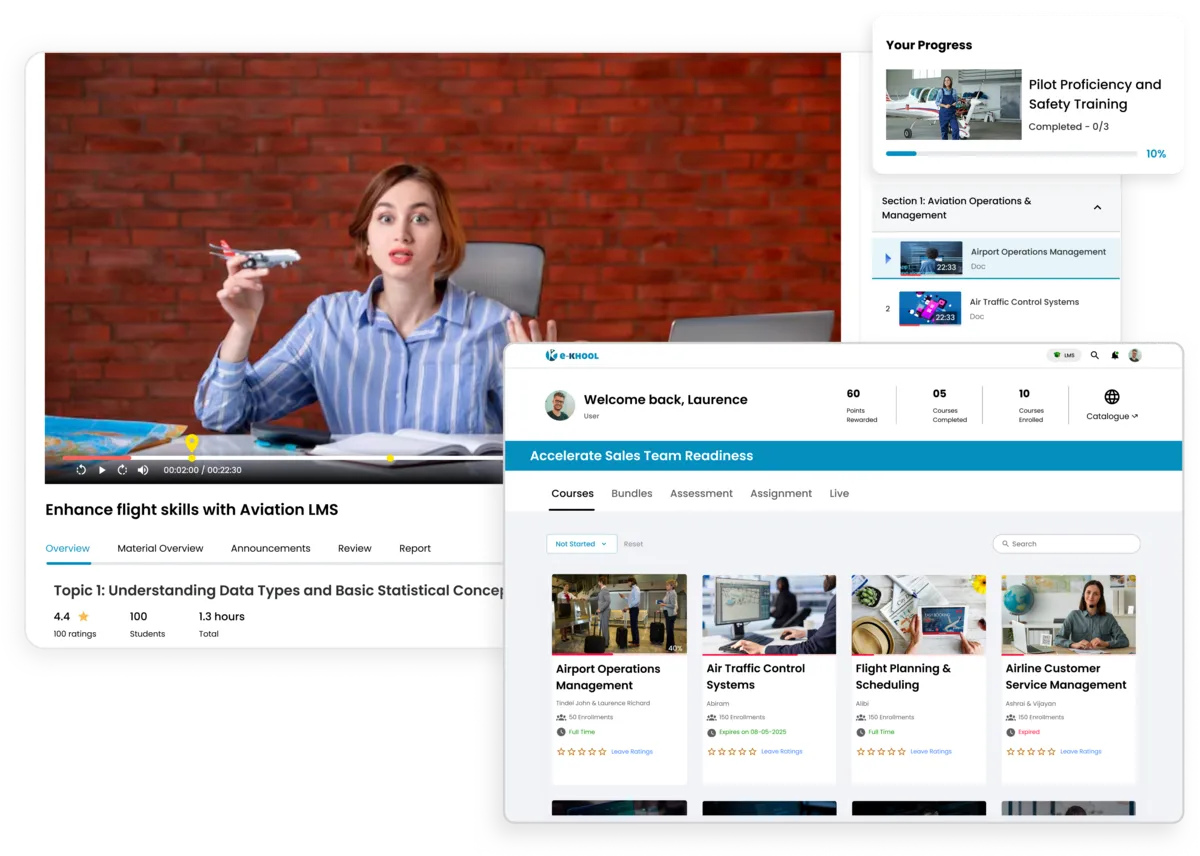This screenshot has width=1200, height=856.
Task: Click the Catalogue globe icon
Action: (x=1111, y=397)
